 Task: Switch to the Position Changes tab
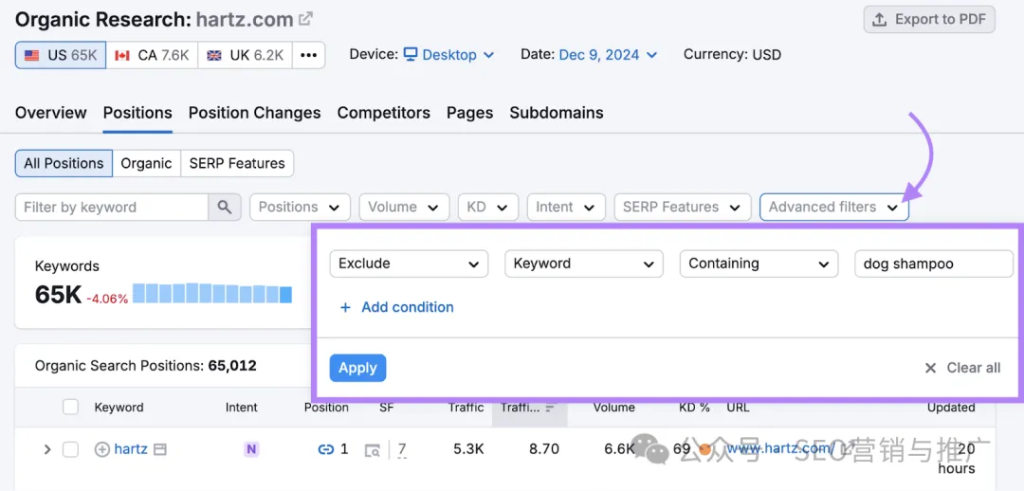point(254,113)
